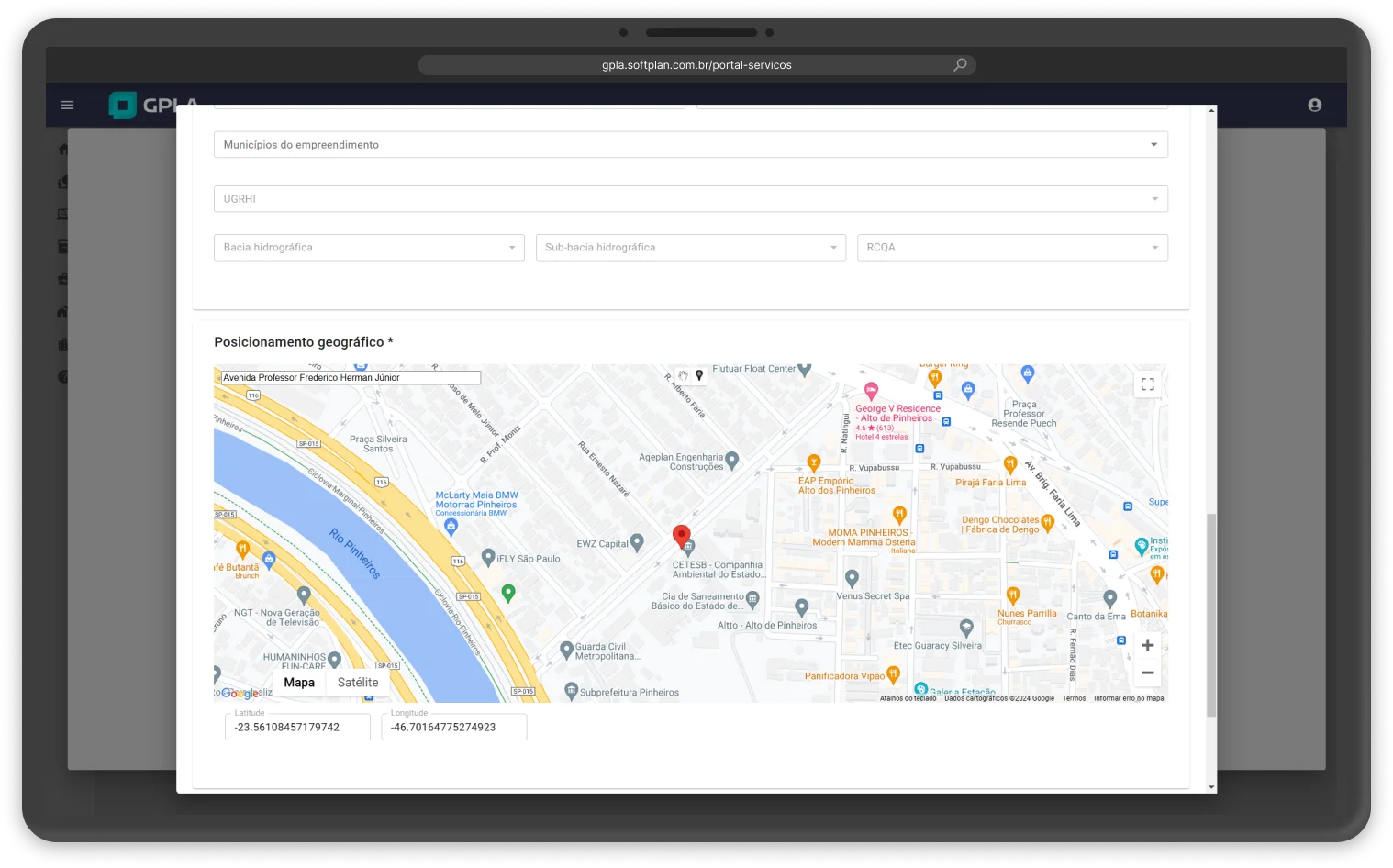The height and width of the screenshot is (868, 1393).
Task: Click the red location pin on map
Action: [x=681, y=535]
